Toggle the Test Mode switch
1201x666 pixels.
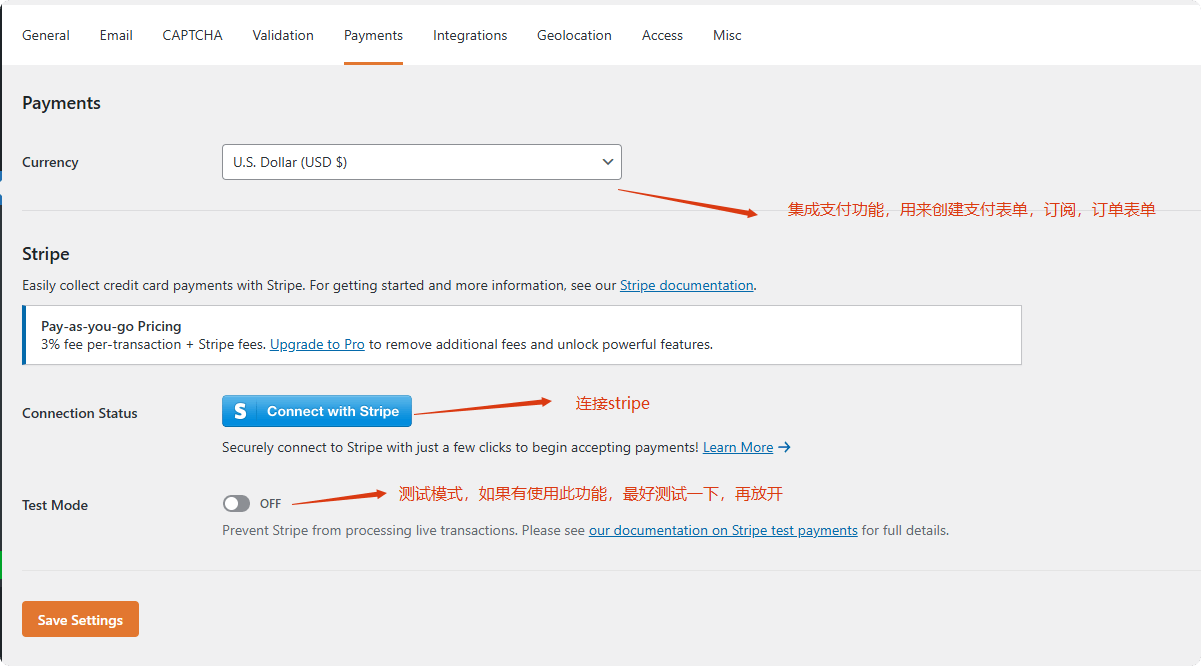(x=237, y=504)
